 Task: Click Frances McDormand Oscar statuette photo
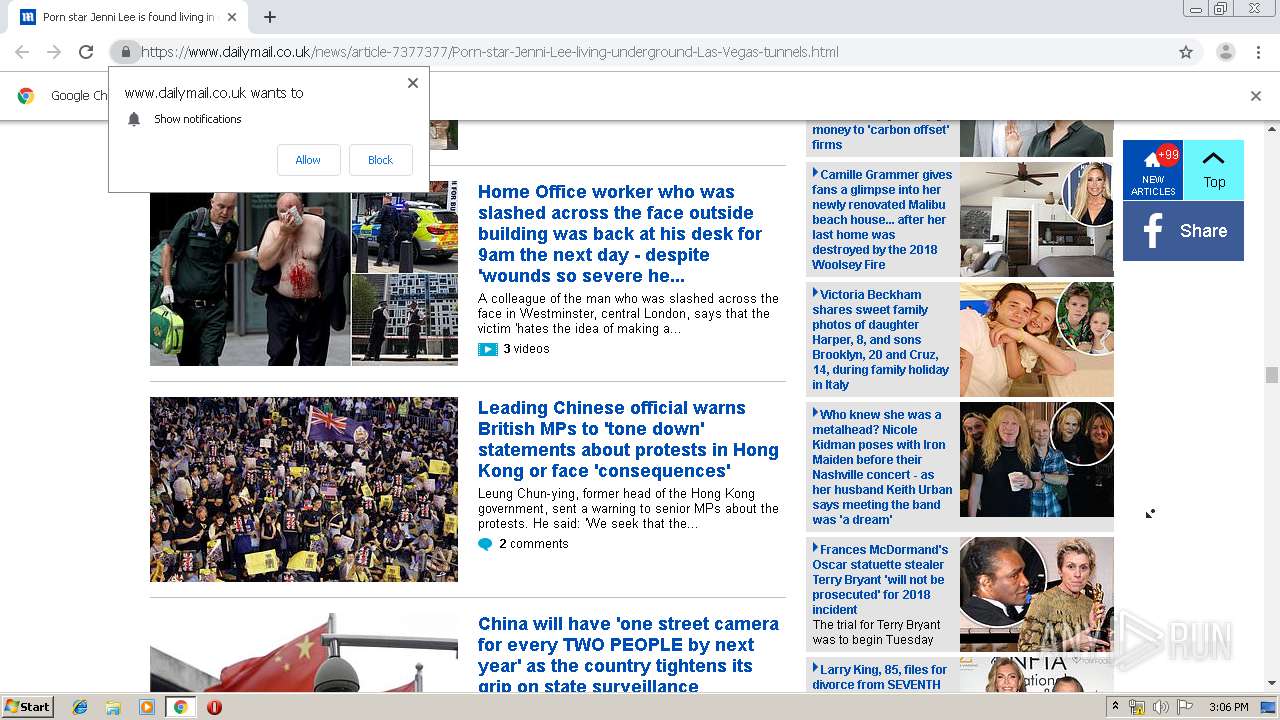click(x=1036, y=594)
